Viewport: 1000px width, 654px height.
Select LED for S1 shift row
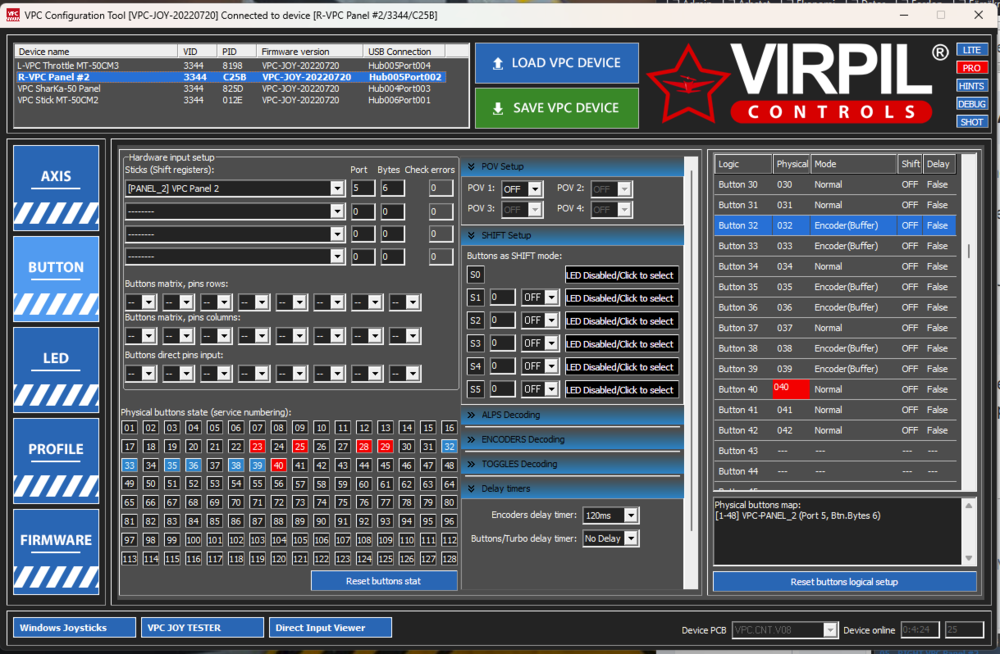pyautogui.click(x=621, y=298)
